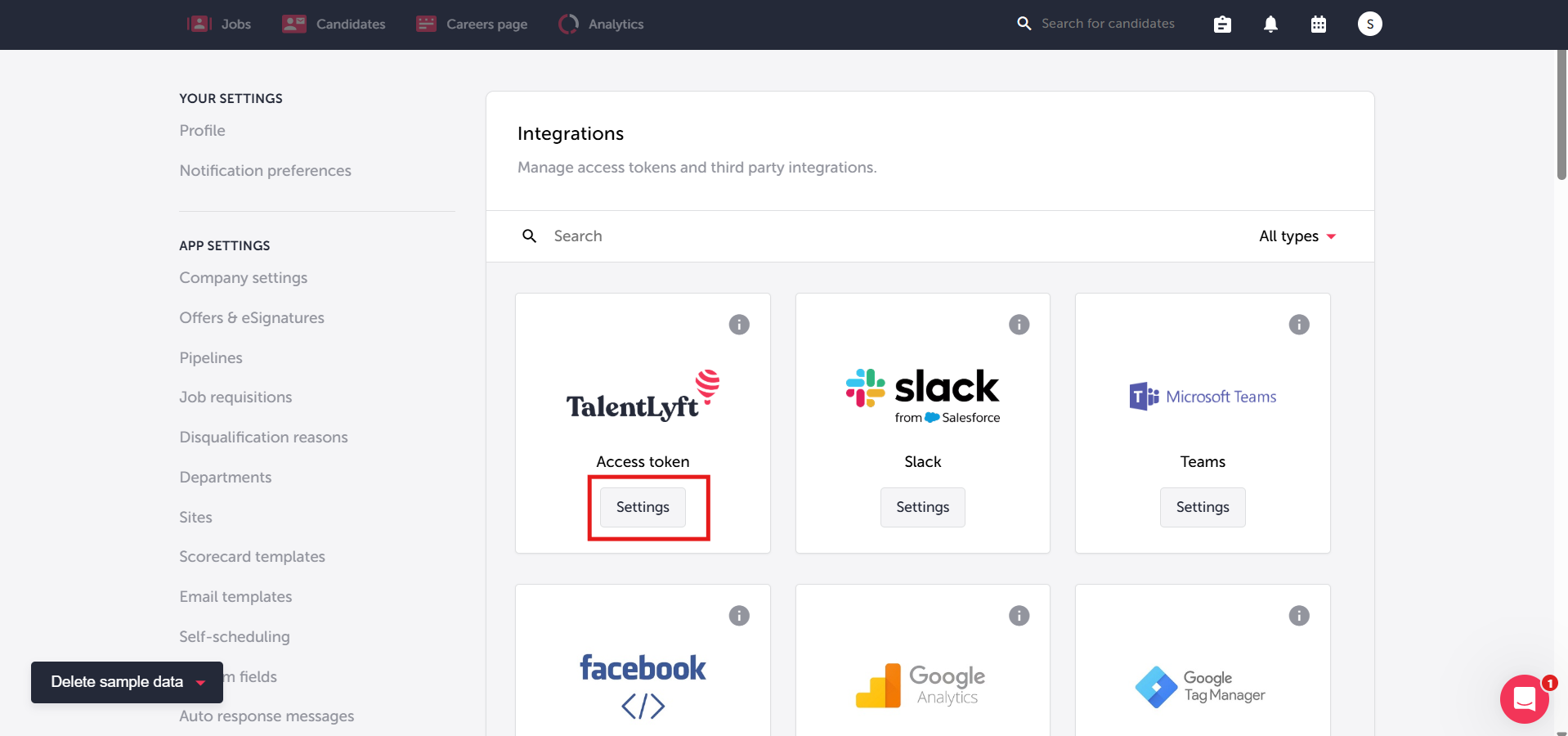Show info for Google Tag Manager integration
The image size is (1568, 736).
[x=1299, y=616]
